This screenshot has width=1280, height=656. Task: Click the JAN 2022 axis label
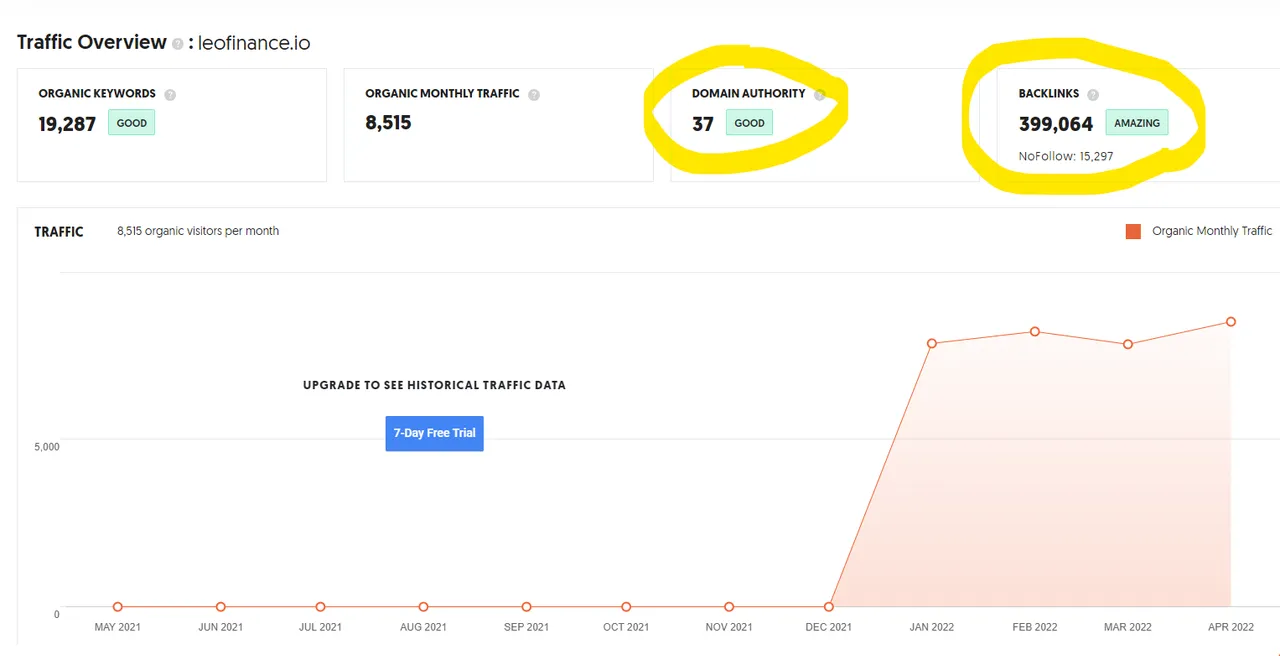[x=931, y=627]
